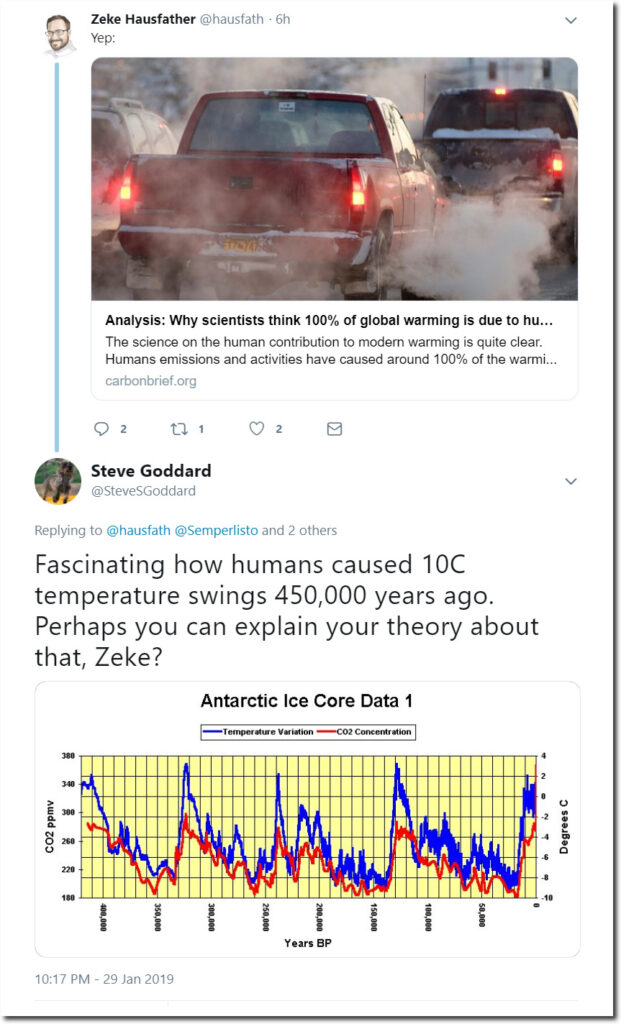Viewport: 621px width, 1024px height.
Task: Click the retweet icon on Zeke's tweet
Action: 178,428
